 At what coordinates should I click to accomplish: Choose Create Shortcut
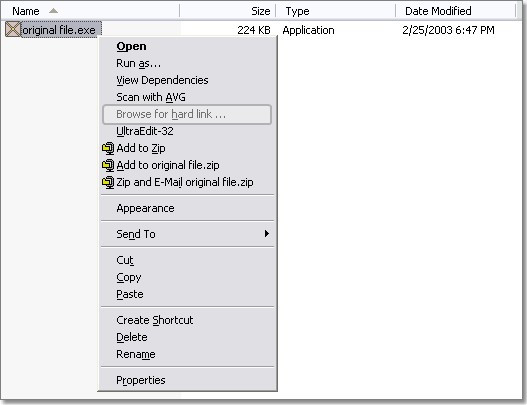click(x=187, y=320)
